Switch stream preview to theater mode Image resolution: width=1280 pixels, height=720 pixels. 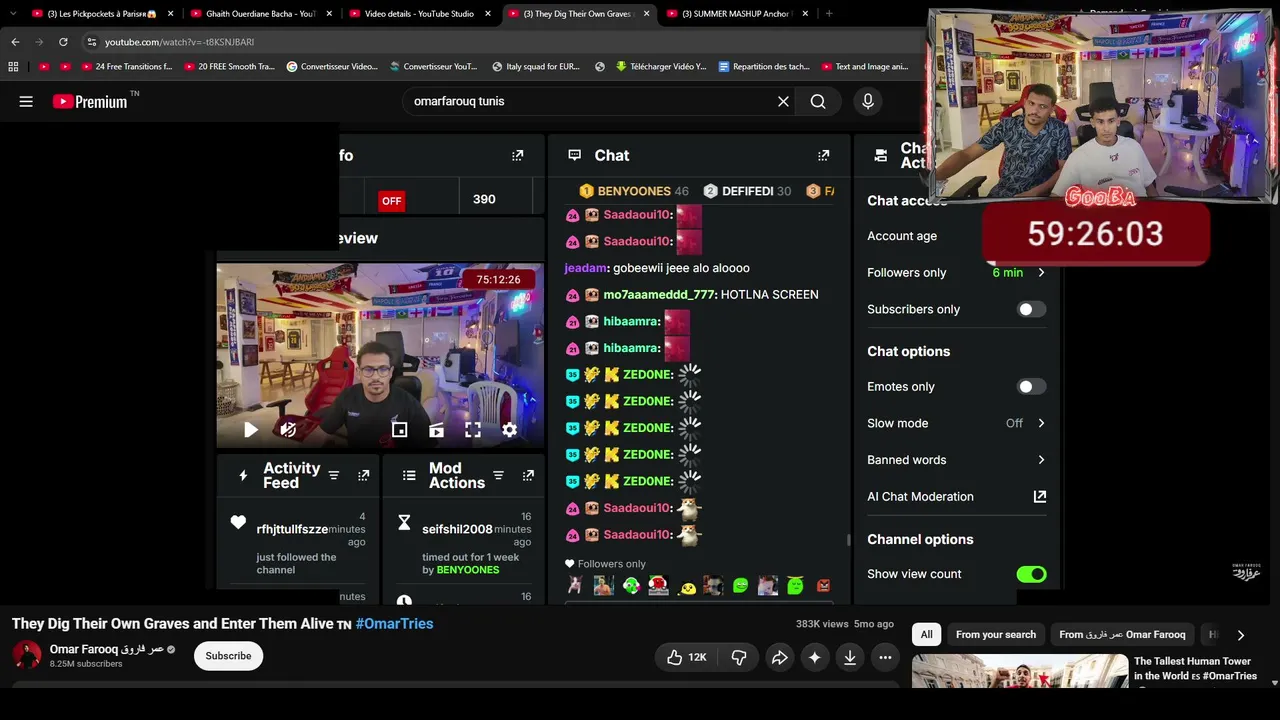point(436,430)
